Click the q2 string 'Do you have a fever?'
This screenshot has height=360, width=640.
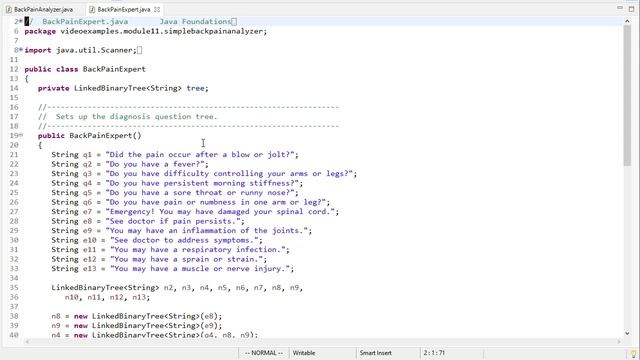click(155, 164)
